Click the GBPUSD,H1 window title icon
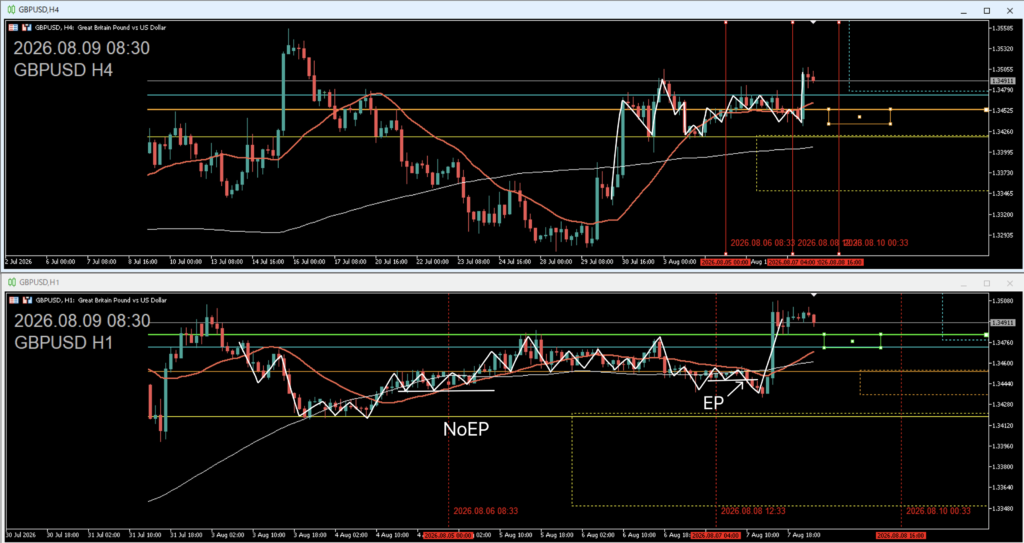The width and height of the screenshot is (1024, 543). click(11, 283)
